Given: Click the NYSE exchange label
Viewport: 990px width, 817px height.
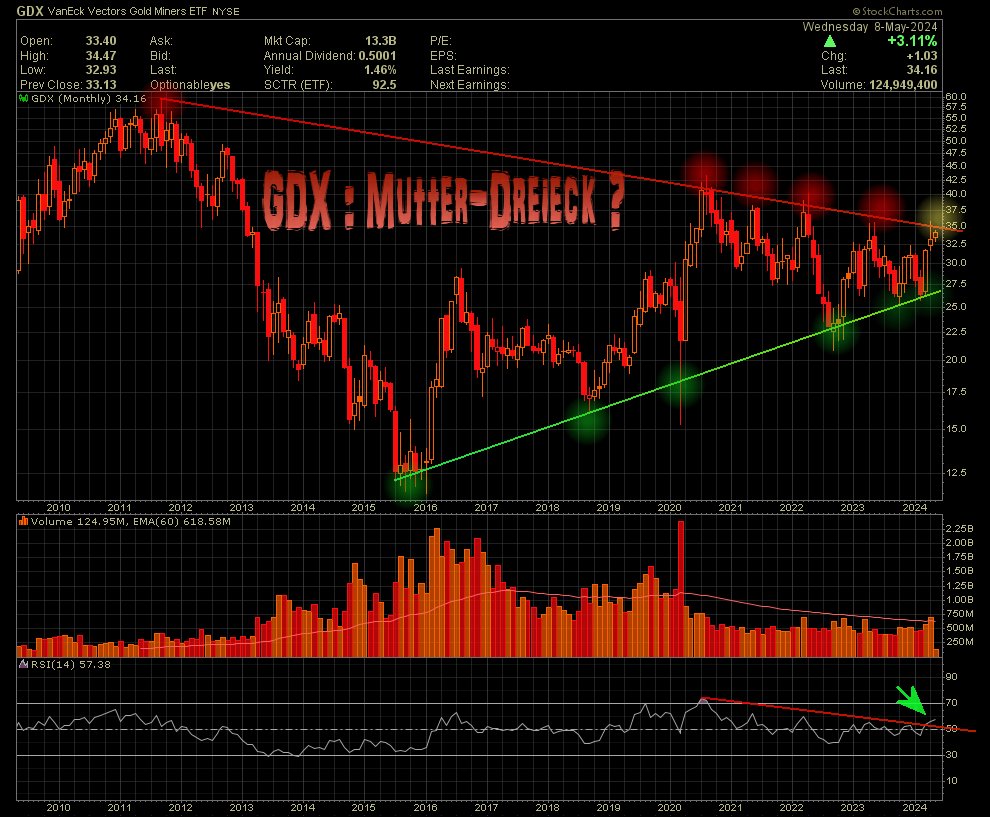Looking at the screenshot, I should point(226,11).
